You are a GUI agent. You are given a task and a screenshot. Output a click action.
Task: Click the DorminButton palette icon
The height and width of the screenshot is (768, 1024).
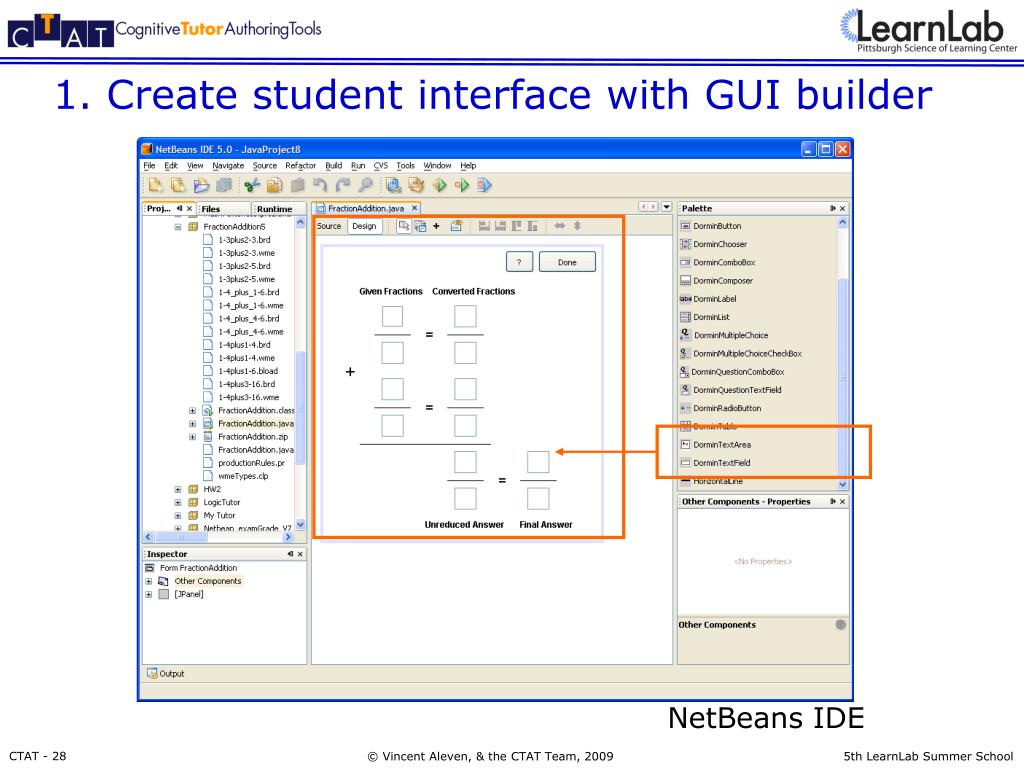point(685,226)
